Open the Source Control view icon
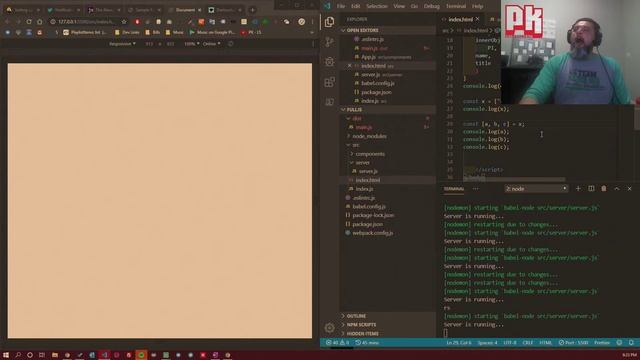This screenshot has height=360, width=640. (329, 42)
